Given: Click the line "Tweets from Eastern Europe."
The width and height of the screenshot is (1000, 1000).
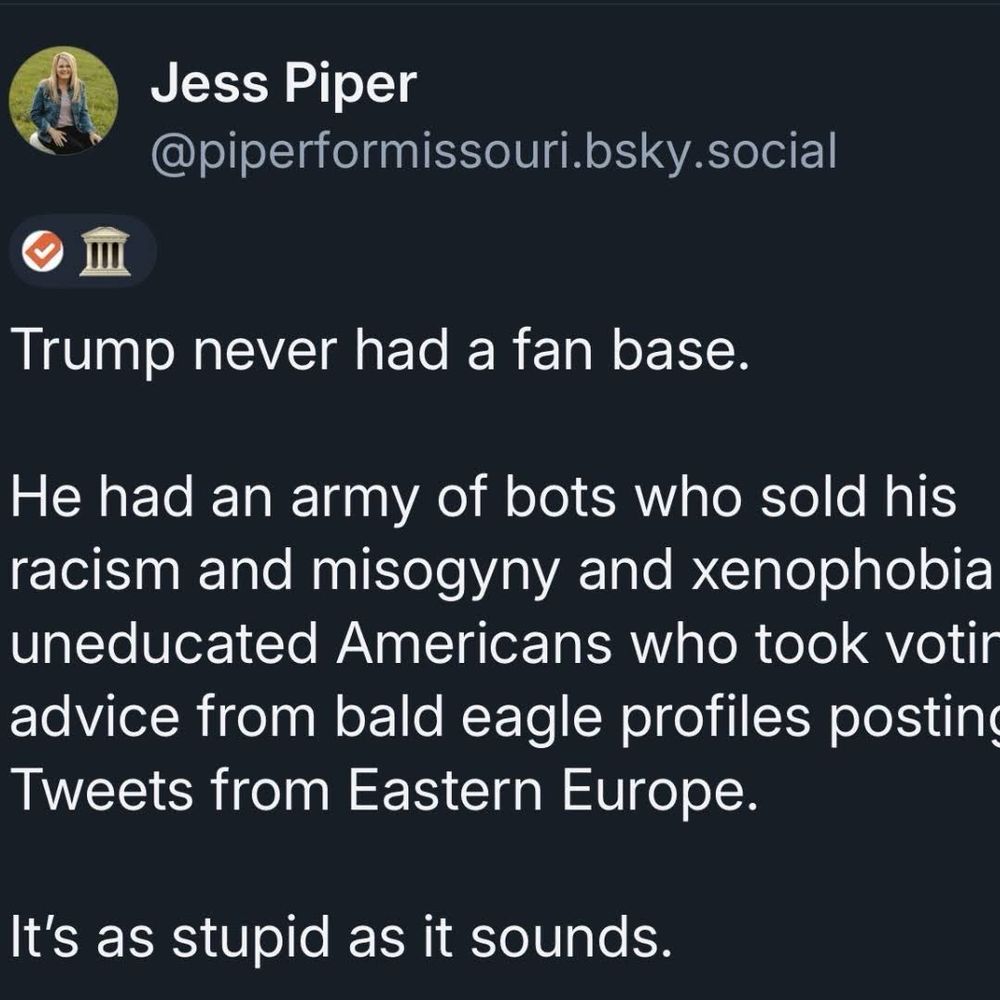Looking at the screenshot, I should point(379,790).
